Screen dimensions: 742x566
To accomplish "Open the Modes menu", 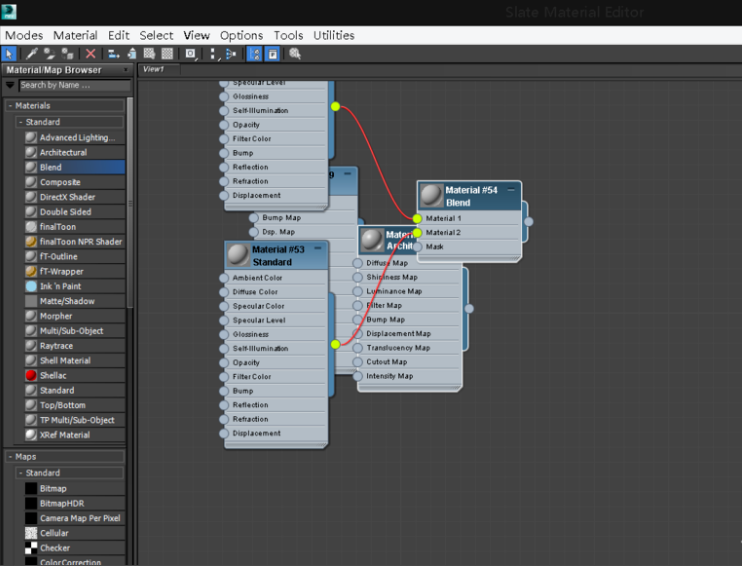I will click(x=24, y=35).
